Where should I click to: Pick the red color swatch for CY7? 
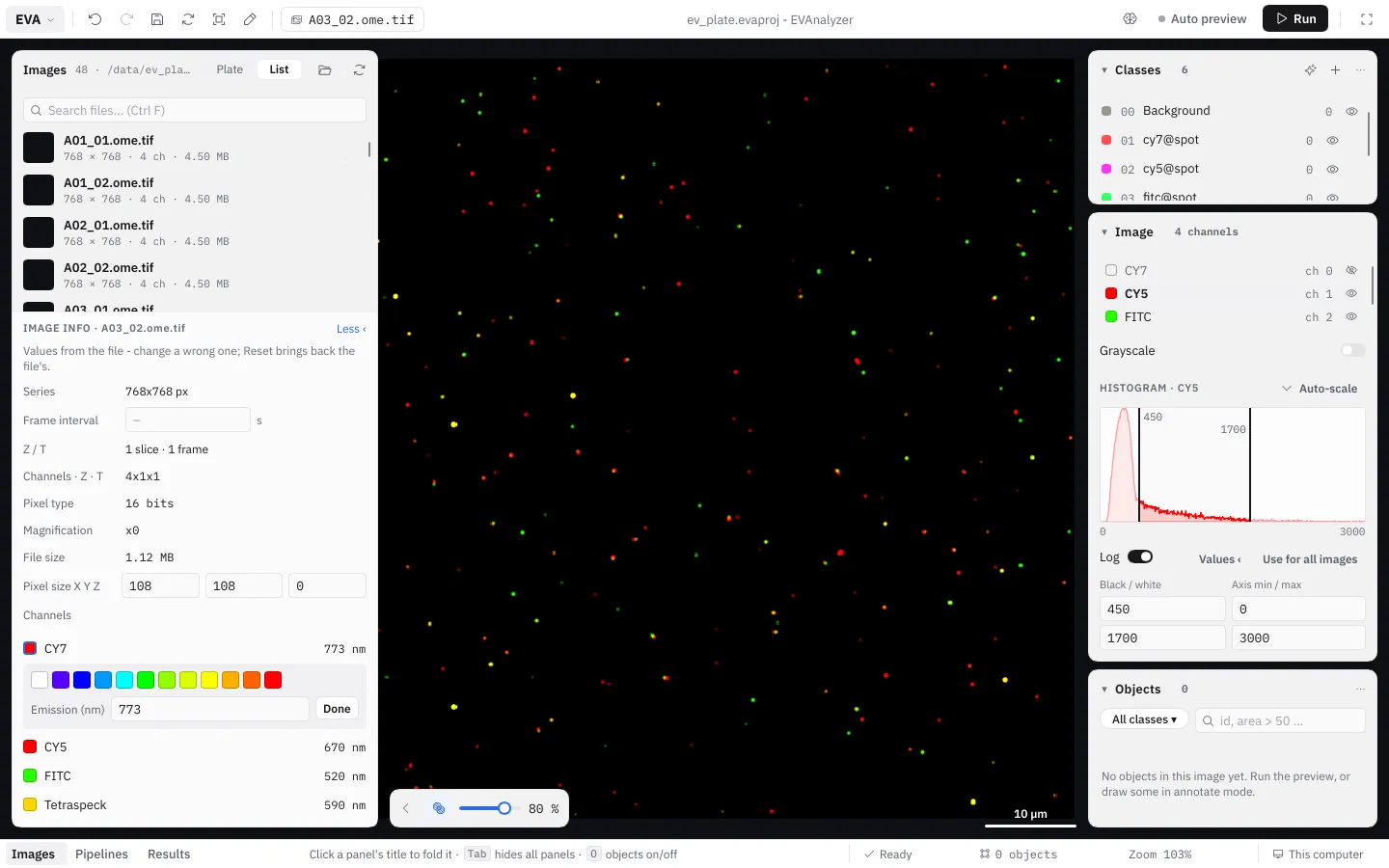[x=273, y=680]
